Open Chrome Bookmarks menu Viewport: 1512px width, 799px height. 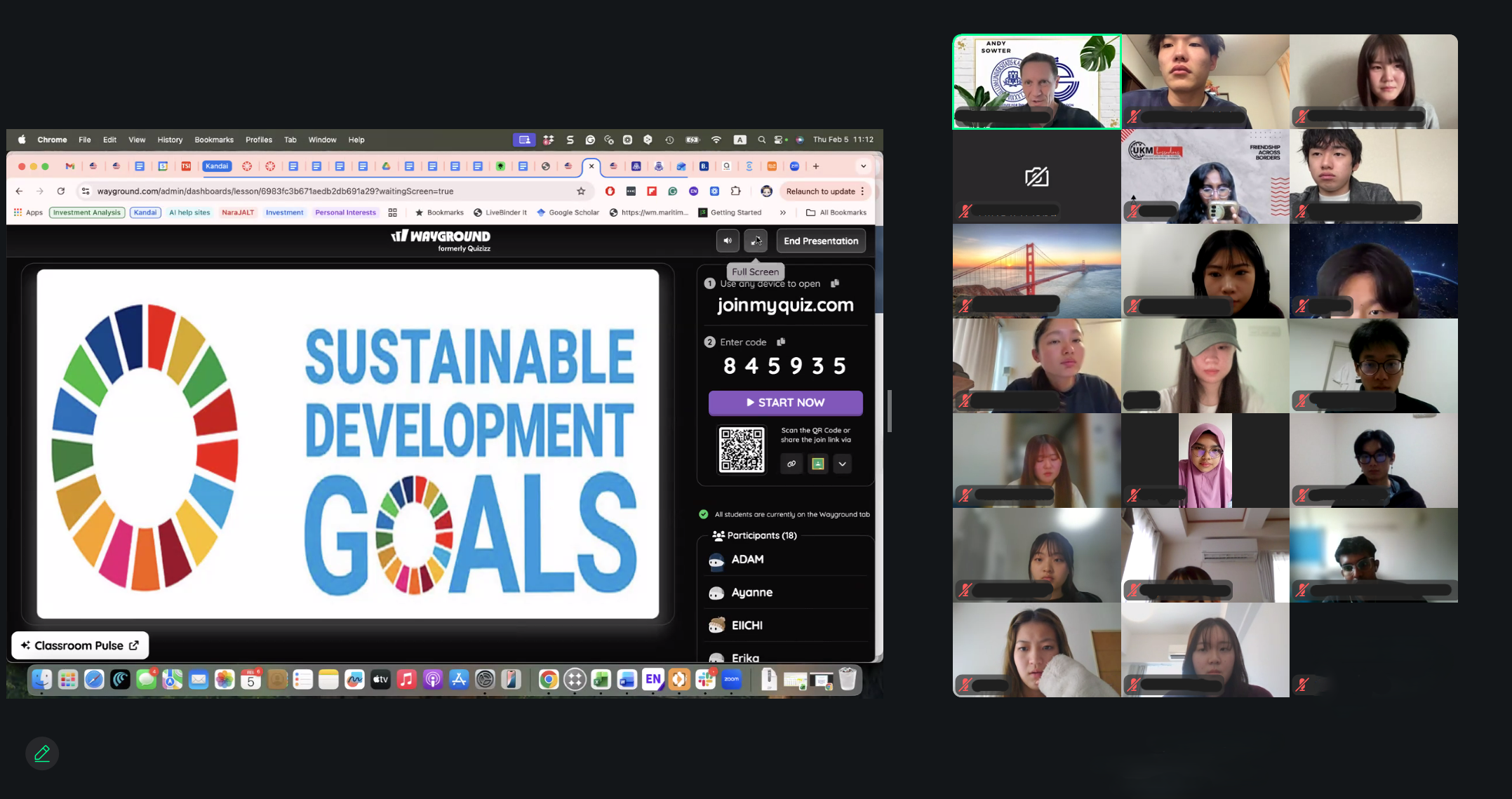point(214,140)
